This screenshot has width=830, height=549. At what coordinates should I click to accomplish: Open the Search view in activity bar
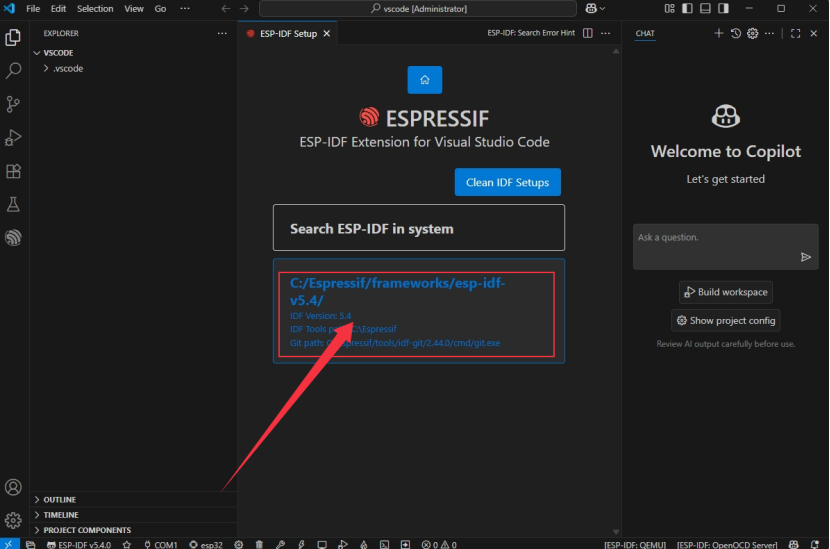click(x=13, y=70)
